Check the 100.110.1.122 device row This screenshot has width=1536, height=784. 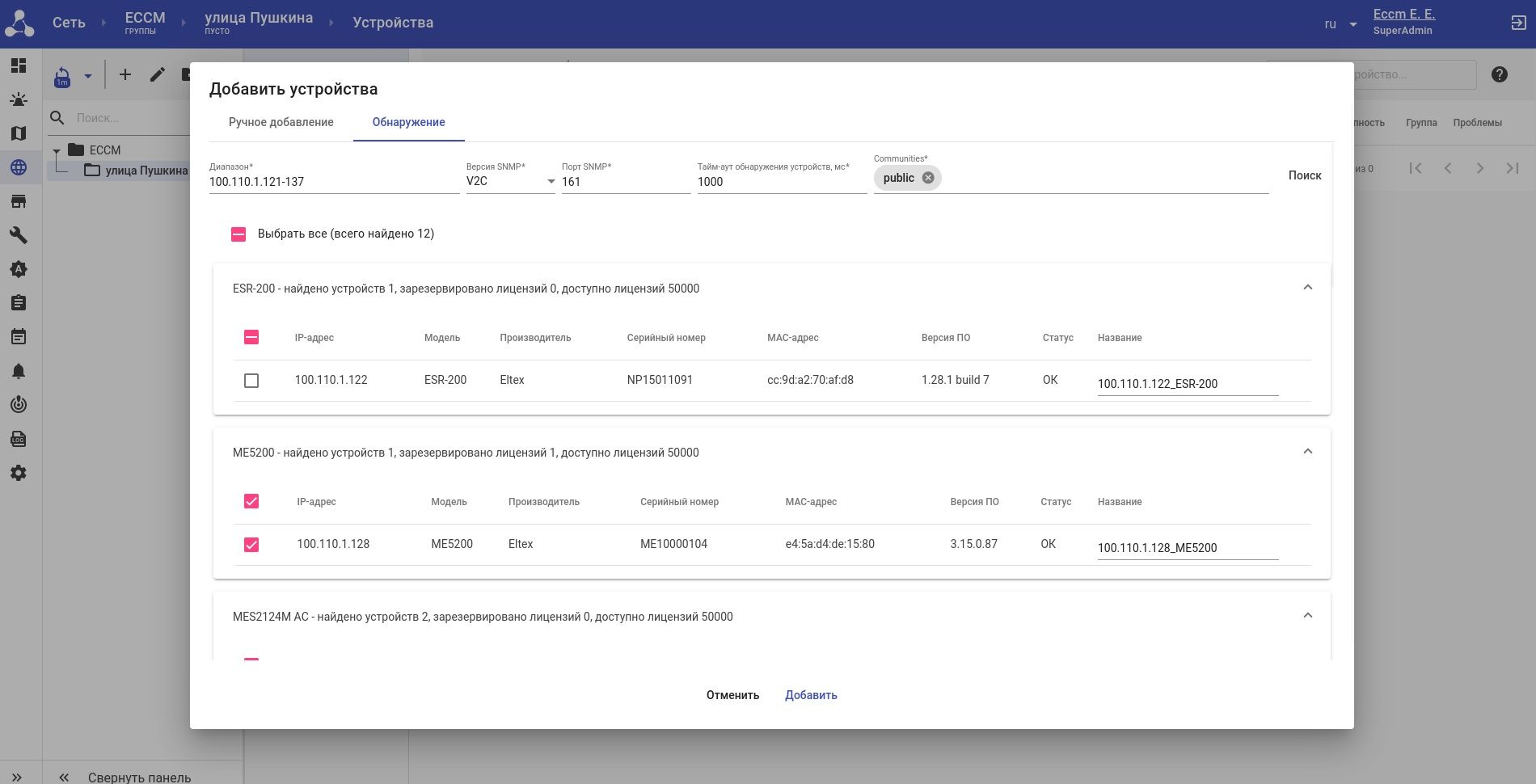[251, 381]
